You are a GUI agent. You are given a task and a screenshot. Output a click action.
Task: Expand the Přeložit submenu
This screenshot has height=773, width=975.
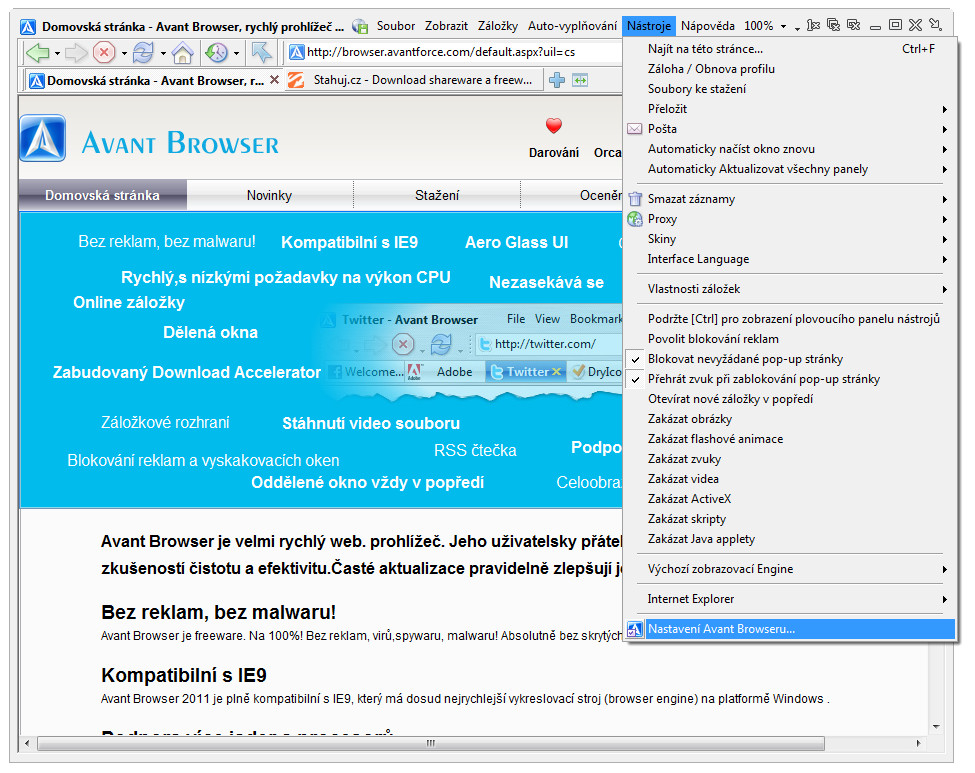(790, 109)
